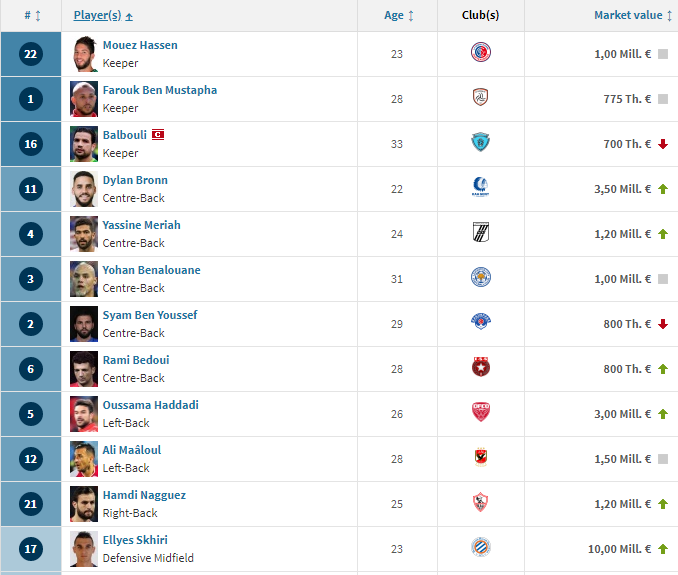This screenshot has height=575, width=678.
Task: Click the Dijon crest beside Oussama Haddadi
Action: 480,412
